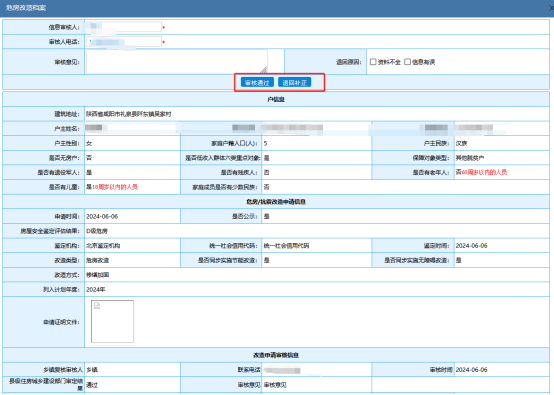Place cursor in the 审核意见 text area

177,61
